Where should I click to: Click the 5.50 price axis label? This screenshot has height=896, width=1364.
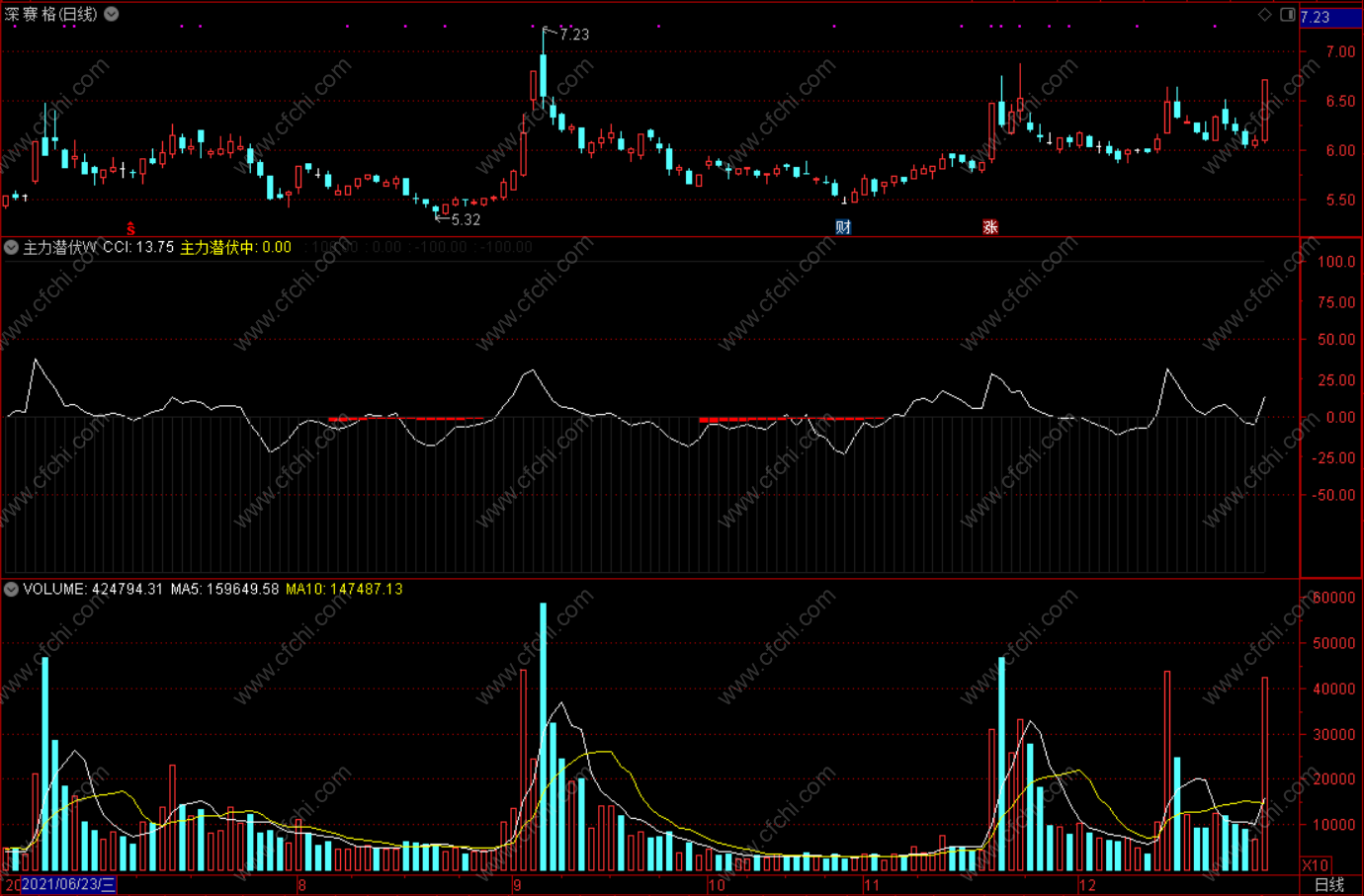coord(1340,200)
